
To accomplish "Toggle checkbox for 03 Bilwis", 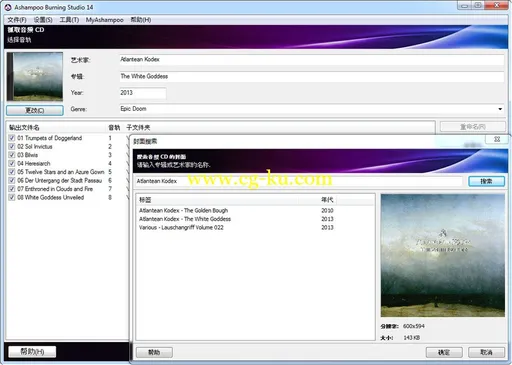I will pos(12,155).
